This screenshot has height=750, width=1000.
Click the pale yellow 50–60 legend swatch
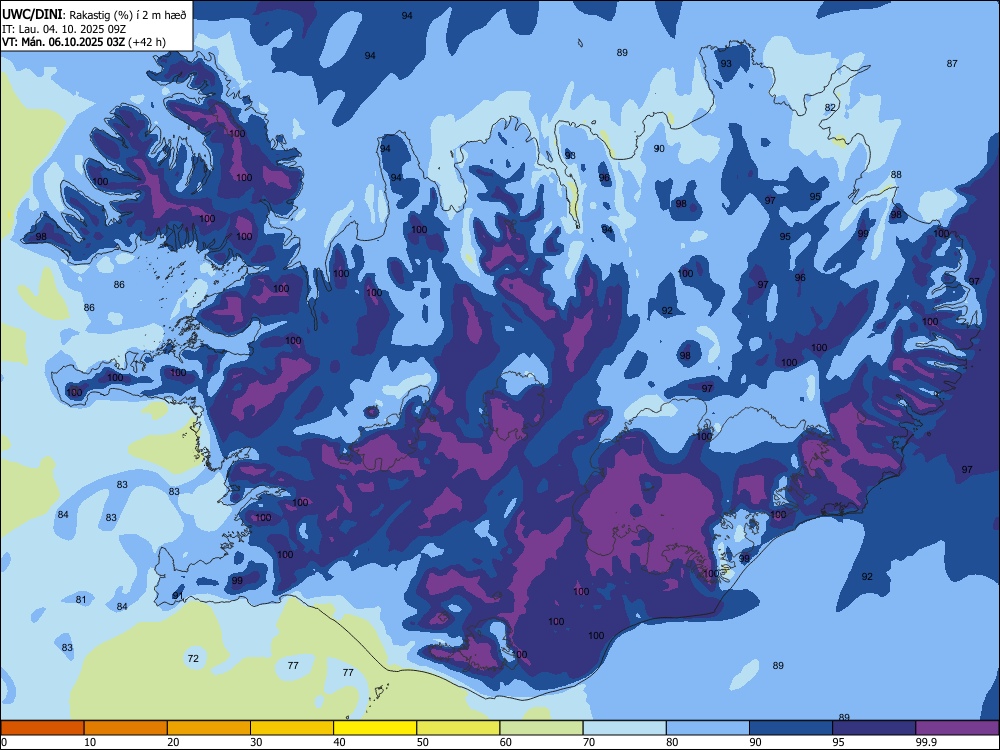coord(458,728)
